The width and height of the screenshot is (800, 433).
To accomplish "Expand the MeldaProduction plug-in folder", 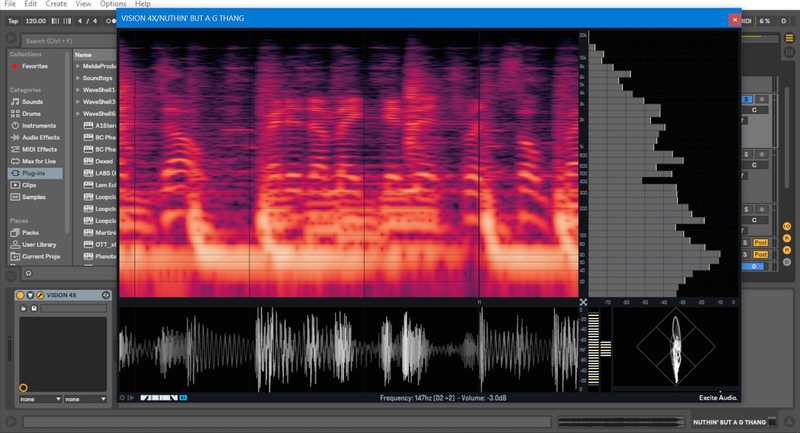I will pyautogui.click(x=78, y=66).
